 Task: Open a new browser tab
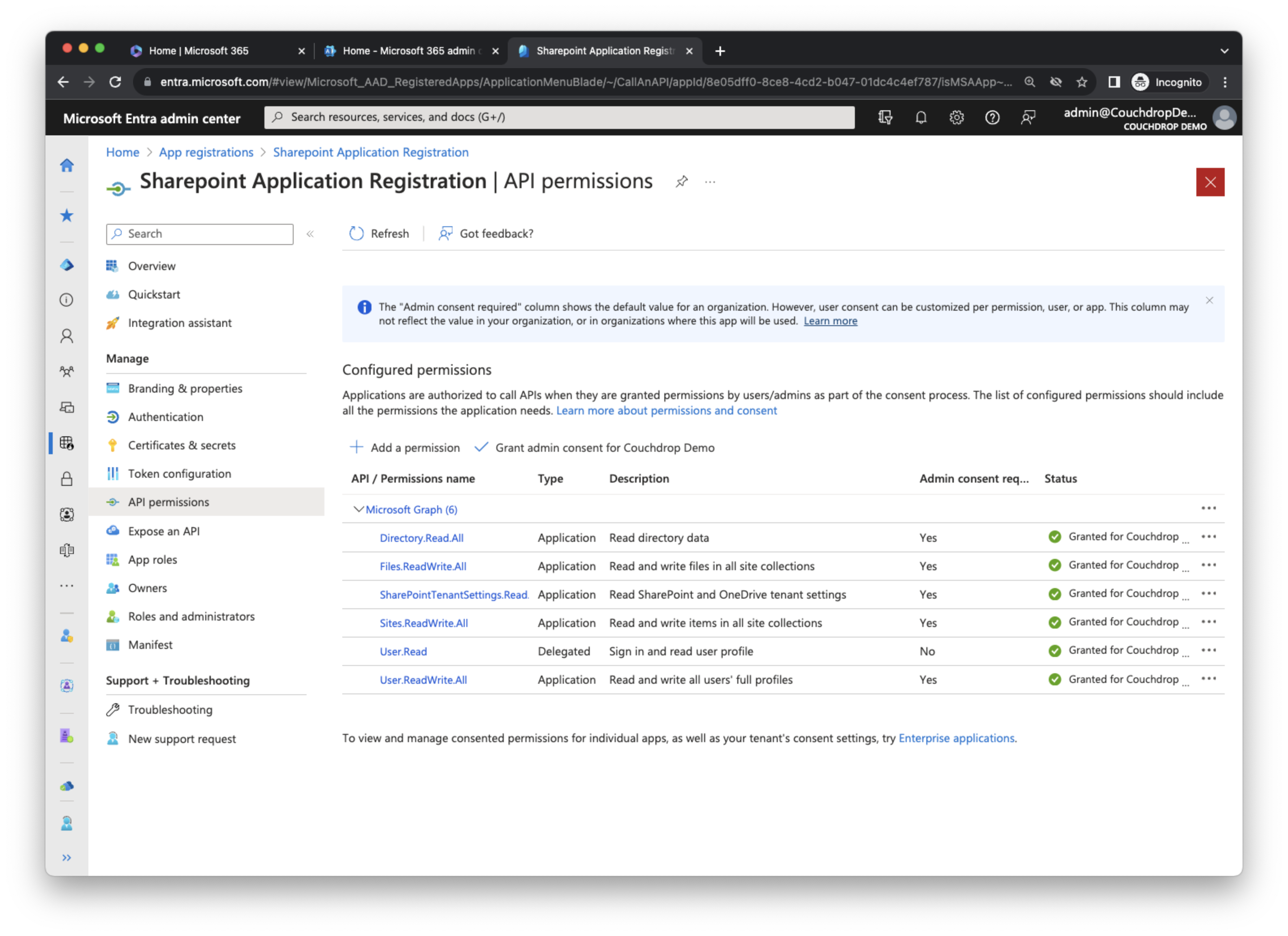pos(719,51)
